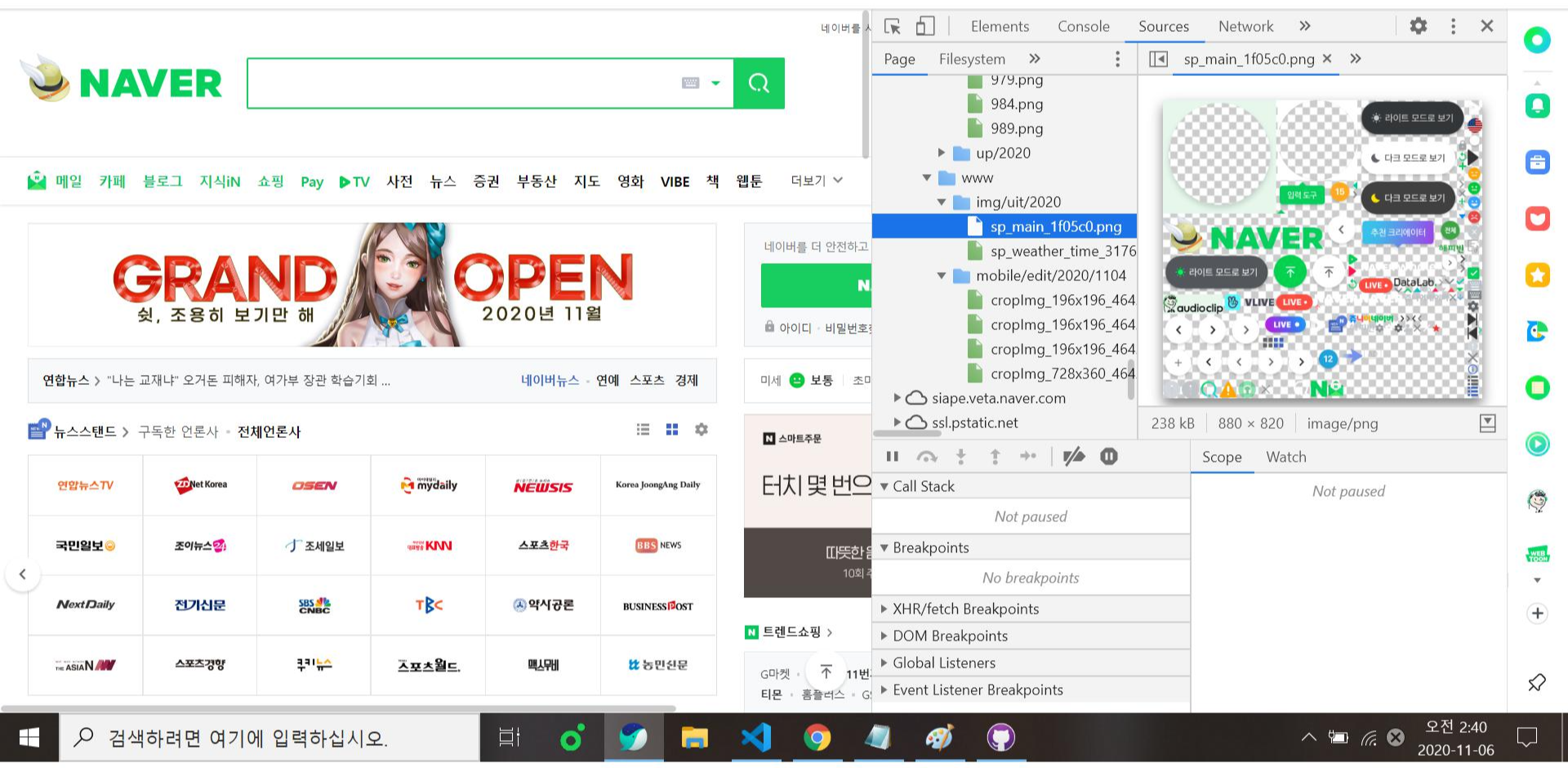This screenshot has height=768, width=1568.
Task: Select file 989.png in tree
Action: point(1016,128)
